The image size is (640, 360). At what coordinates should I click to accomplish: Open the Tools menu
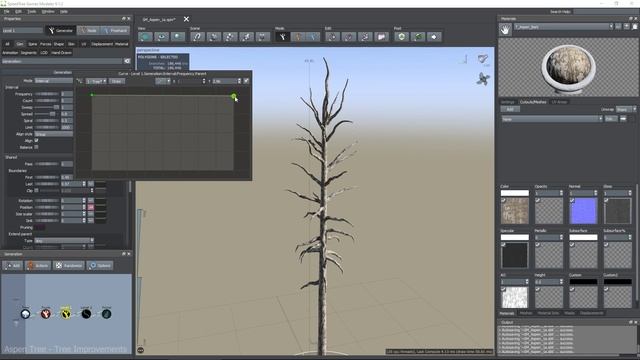click(x=31, y=11)
